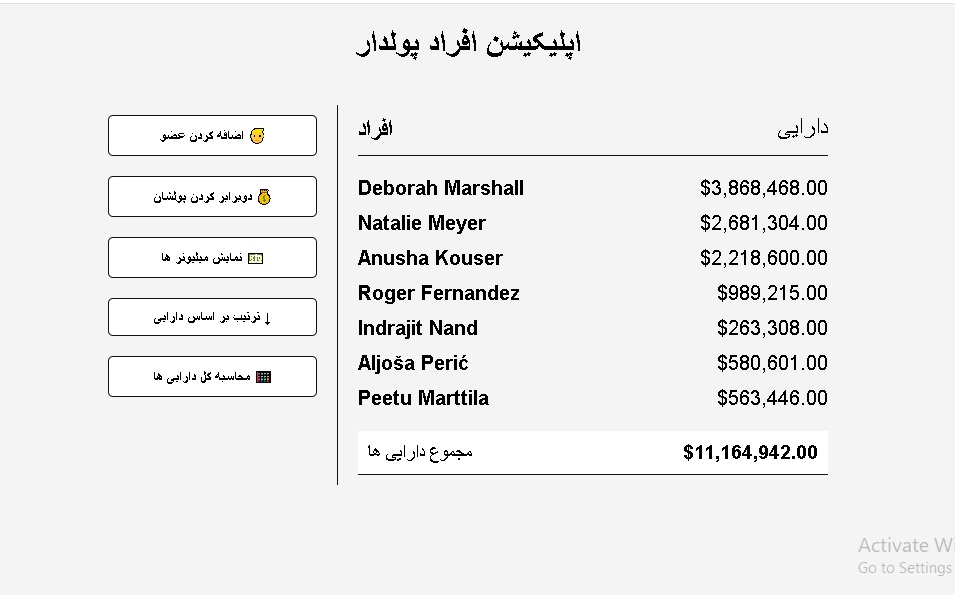Click the abacus calculate-total-wealth icon
Image resolution: width=955 pixels, height=595 pixels.
click(263, 377)
